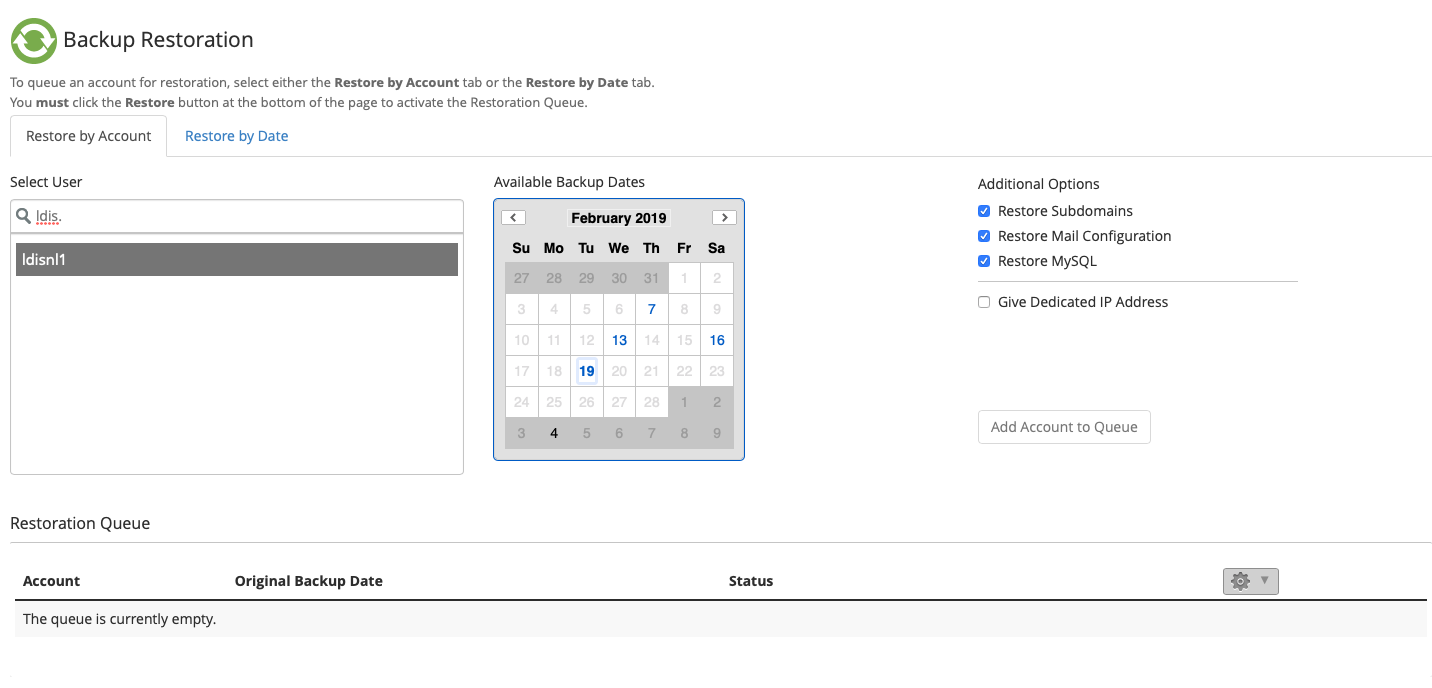Image resolution: width=1432 pixels, height=688 pixels.
Task: Click Add Account to Queue button
Action: pyautogui.click(x=1064, y=427)
